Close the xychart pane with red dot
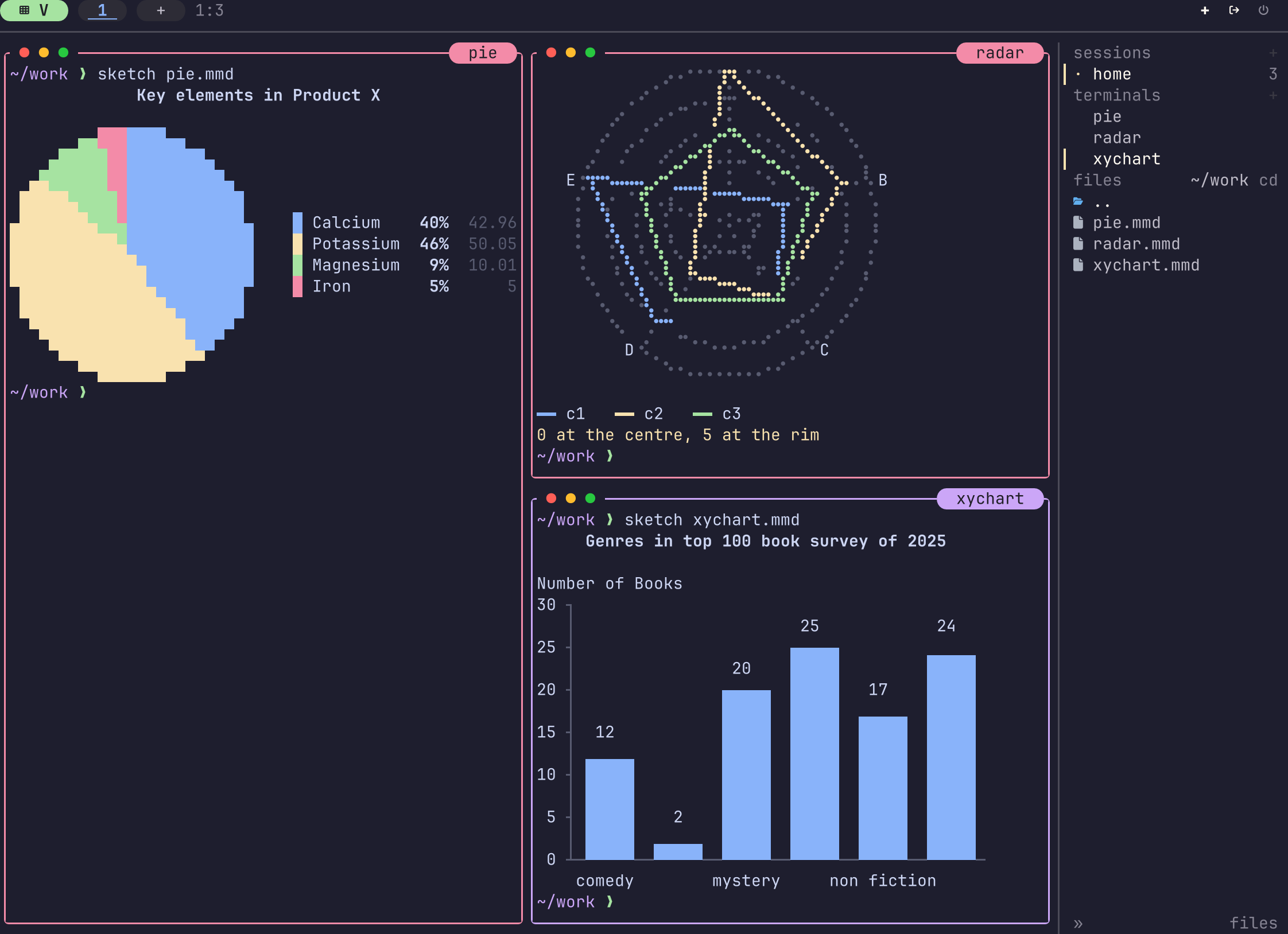This screenshot has width=1288, height=934. [551, 499]
